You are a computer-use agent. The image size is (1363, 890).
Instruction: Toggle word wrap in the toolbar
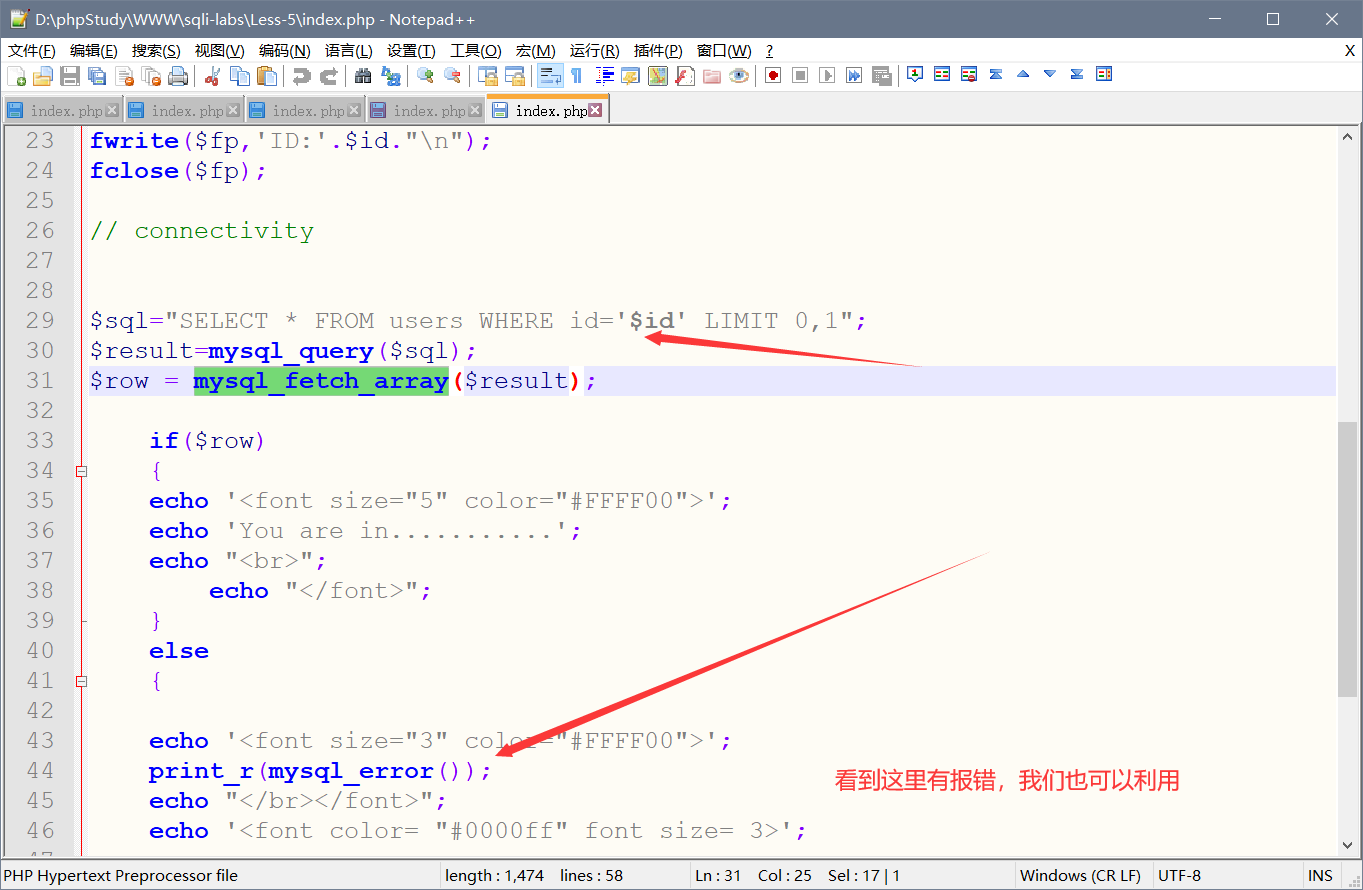tap(551, 75)
